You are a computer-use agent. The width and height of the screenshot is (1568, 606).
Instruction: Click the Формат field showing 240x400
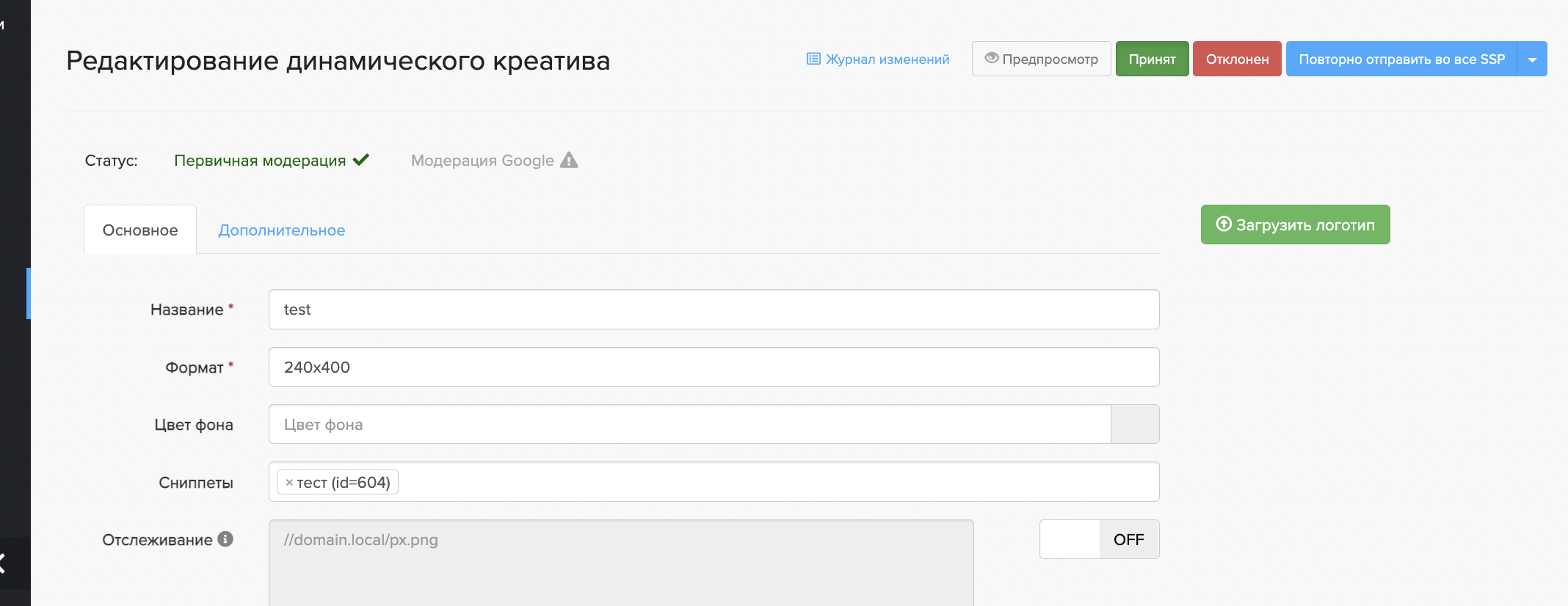(714, 367)
